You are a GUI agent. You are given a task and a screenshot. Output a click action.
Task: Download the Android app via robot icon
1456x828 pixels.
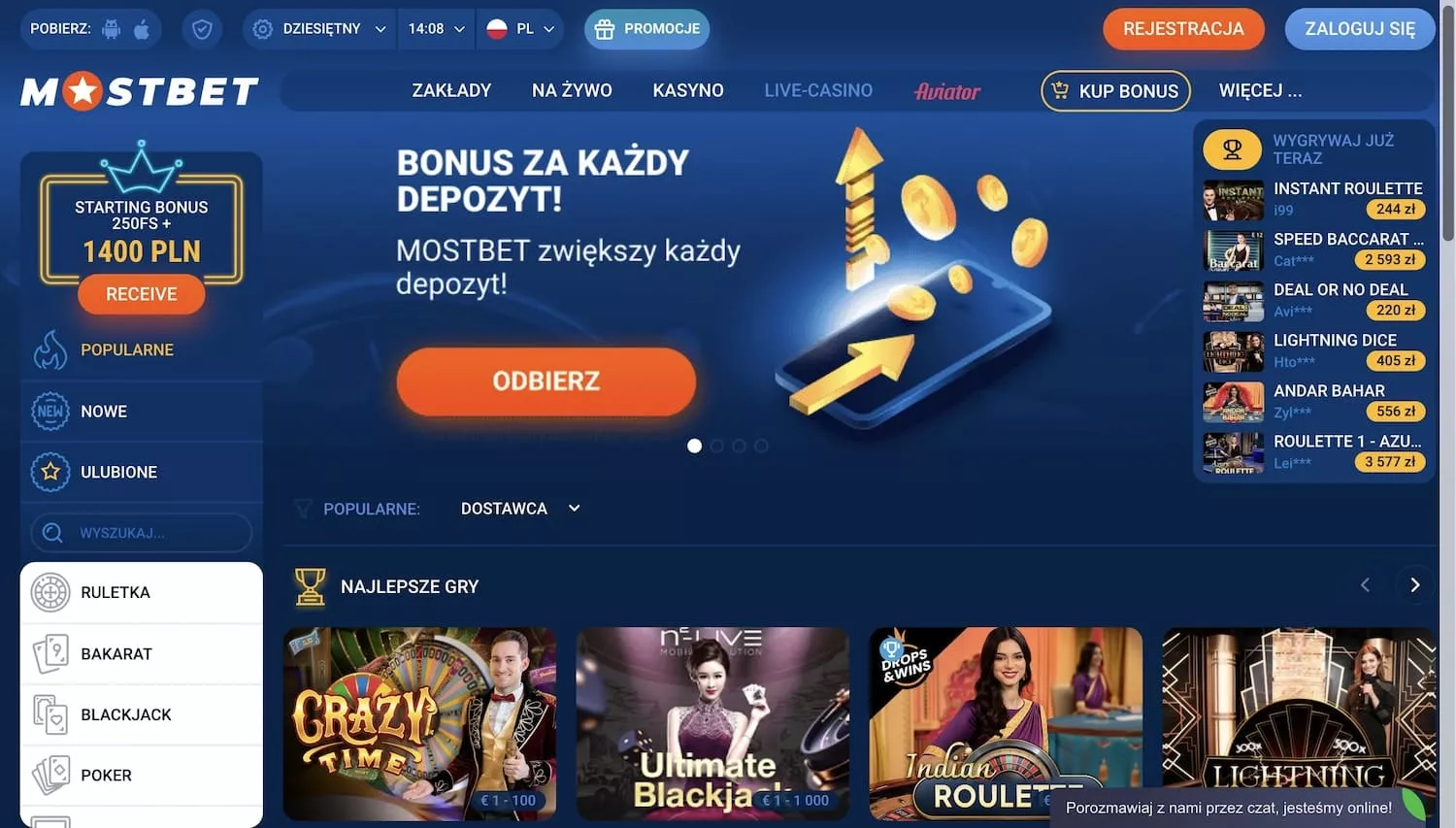pyautogui.click(x=112, y=28)
